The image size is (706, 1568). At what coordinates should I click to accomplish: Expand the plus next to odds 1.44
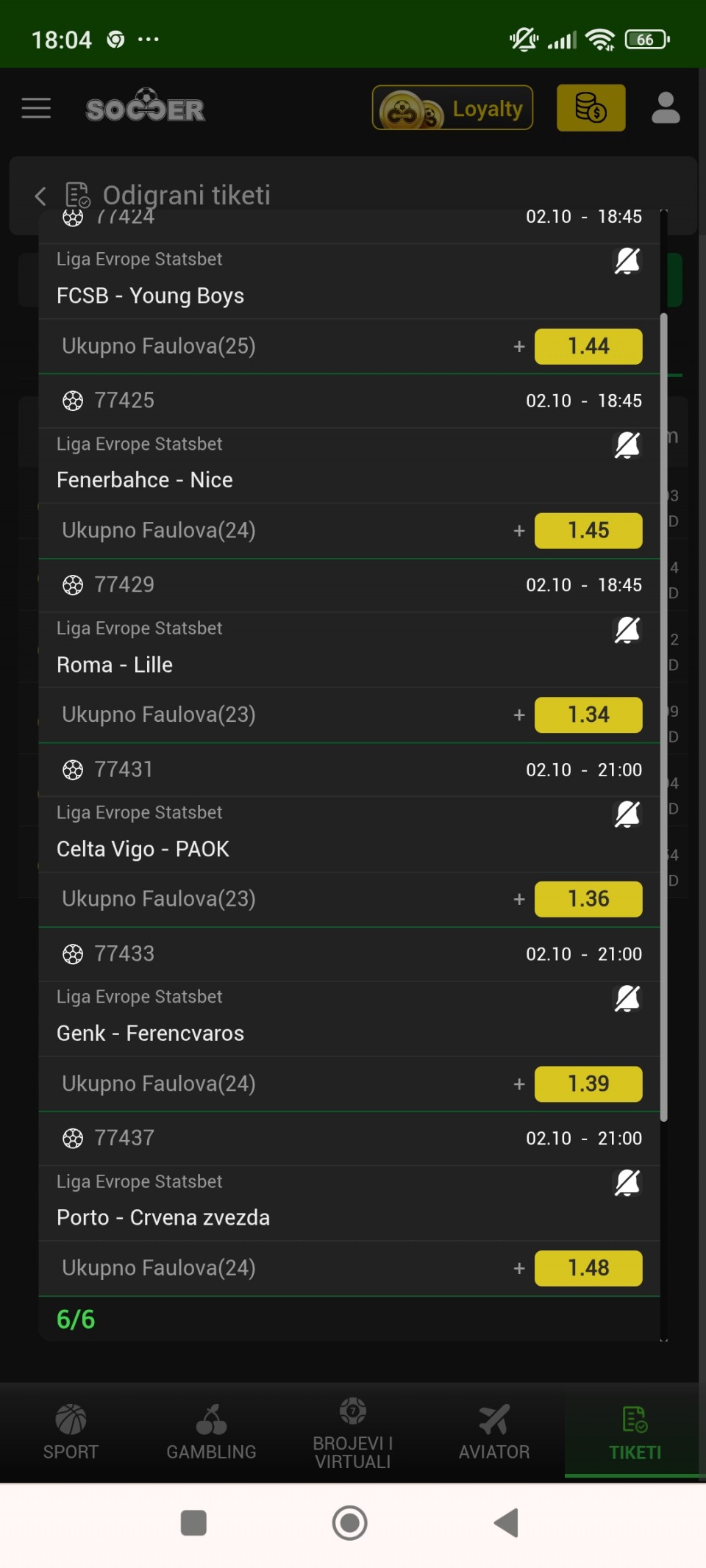[x=519, y=347]
